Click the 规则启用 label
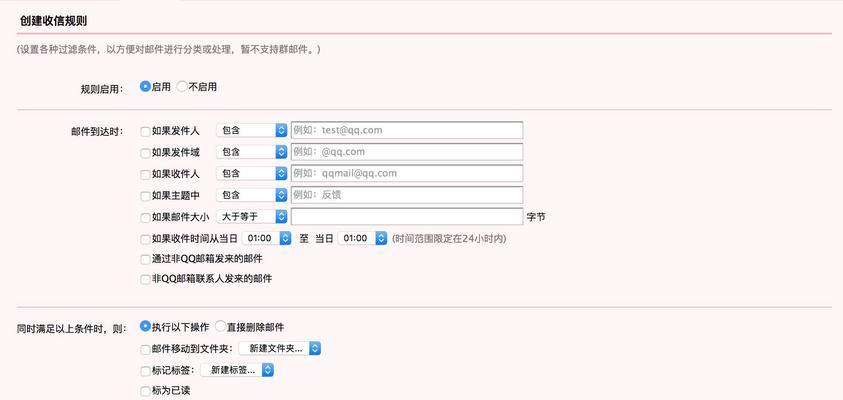Screen dimensions: 843x400 click(x=102, y=89)
